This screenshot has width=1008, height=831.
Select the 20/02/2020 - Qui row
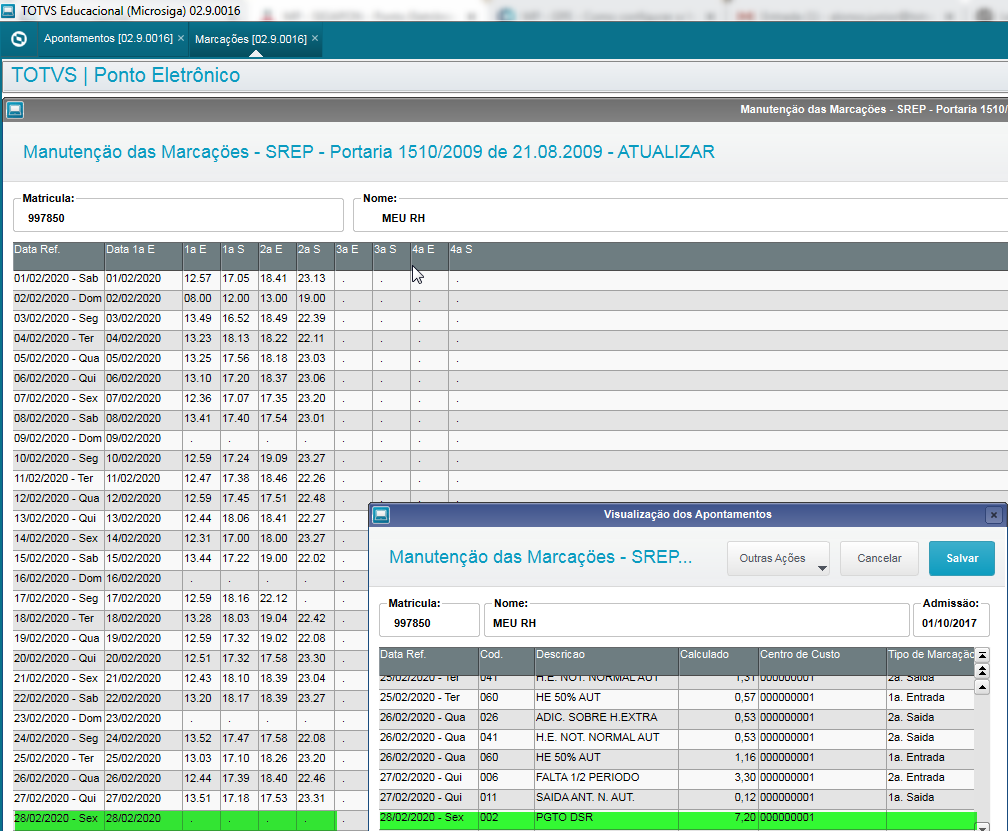pyautogui.click(x=190, y=659)
